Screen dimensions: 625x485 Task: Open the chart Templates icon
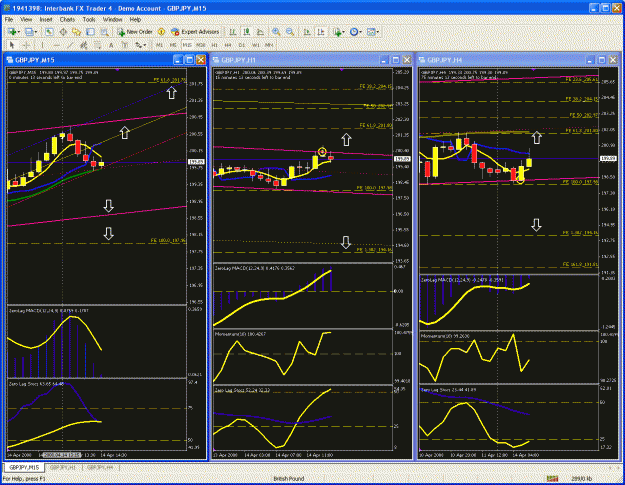[x=371, y=32]
